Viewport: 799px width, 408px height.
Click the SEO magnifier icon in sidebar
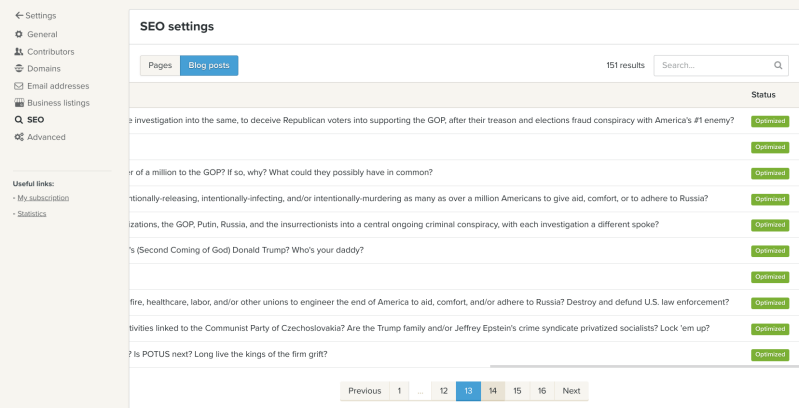[x=19, y=120]
